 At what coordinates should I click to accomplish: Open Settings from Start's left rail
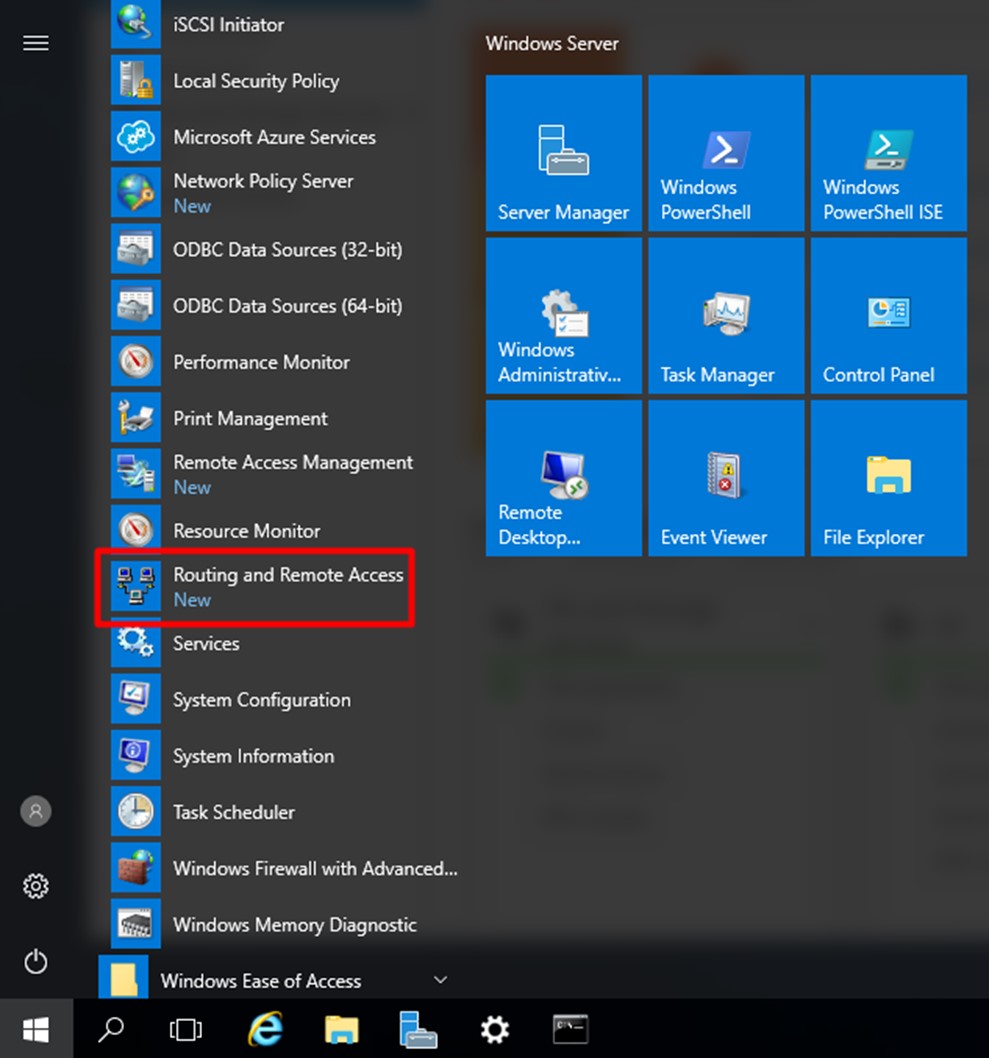click(x=36, y=886)
